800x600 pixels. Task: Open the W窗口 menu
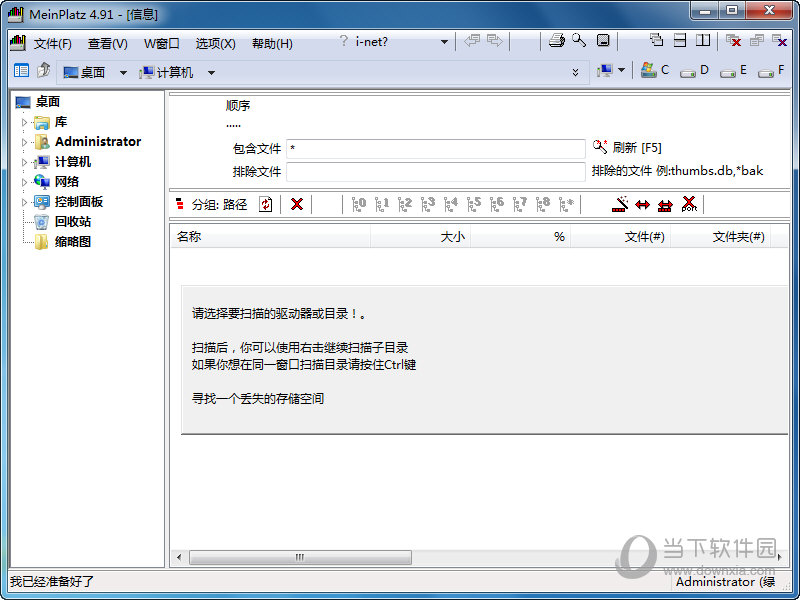pos(162,44)
